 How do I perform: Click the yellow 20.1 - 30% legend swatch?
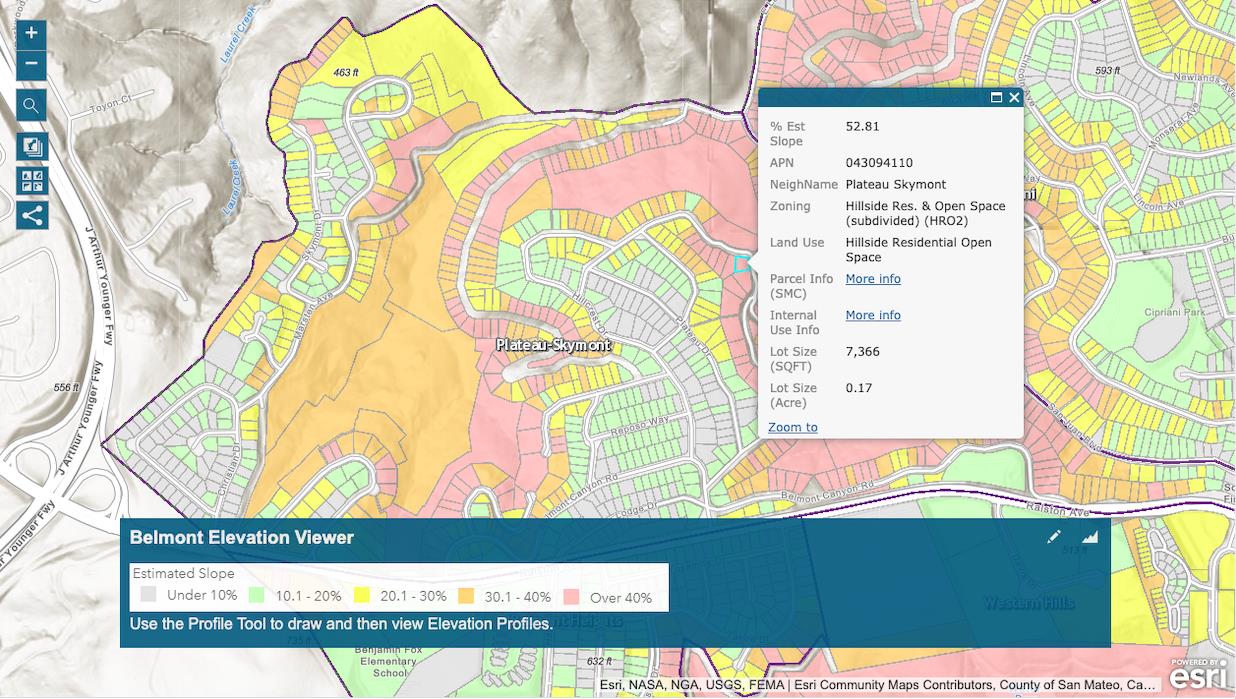click(362, 596)
